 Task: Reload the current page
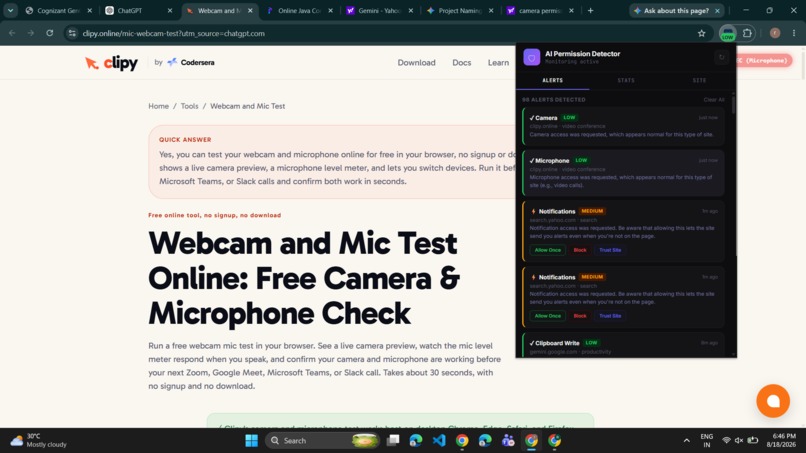pyautogui.click(x=49, y=33)
